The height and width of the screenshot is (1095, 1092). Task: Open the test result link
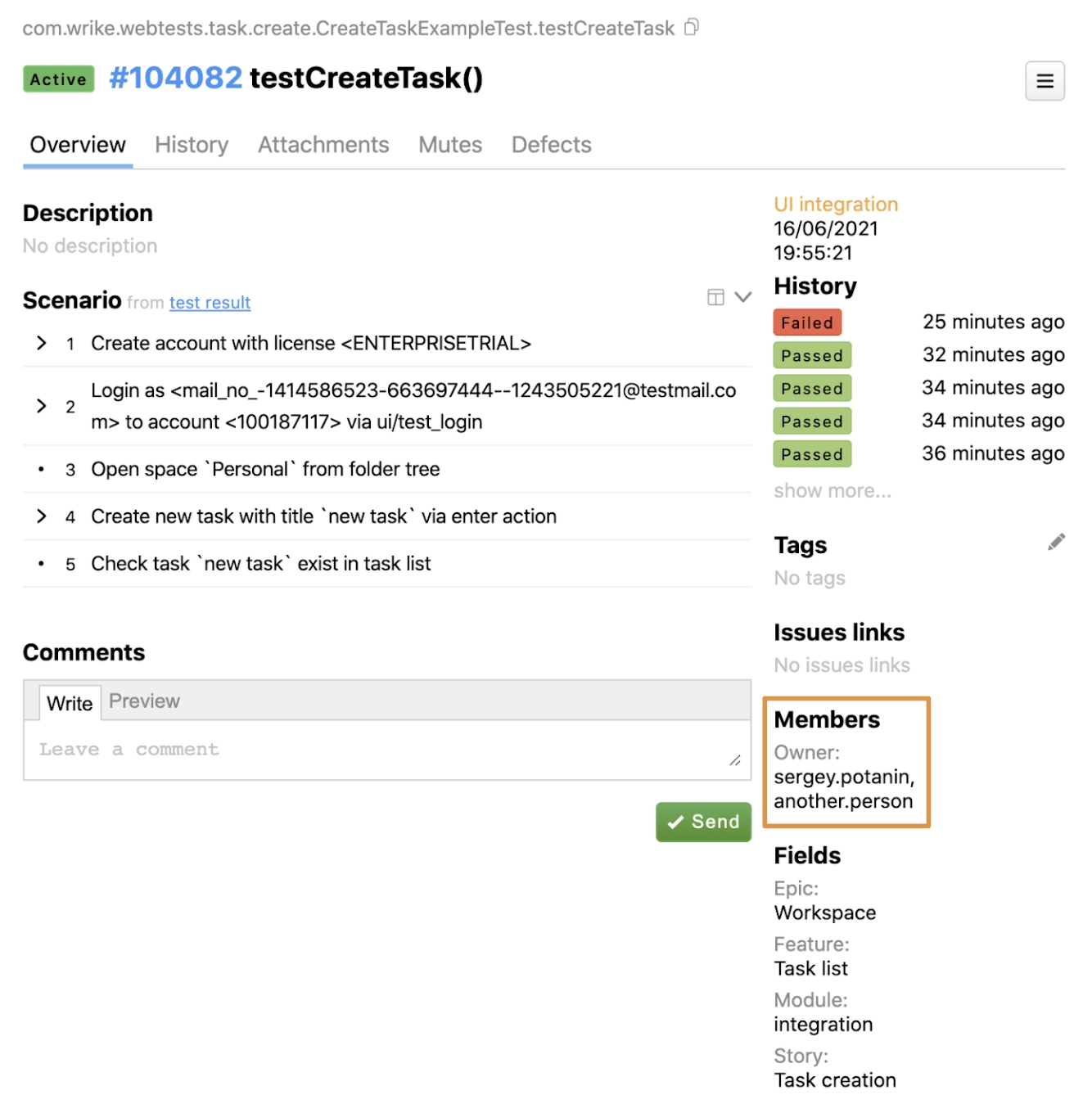click(x=210, y=303)
